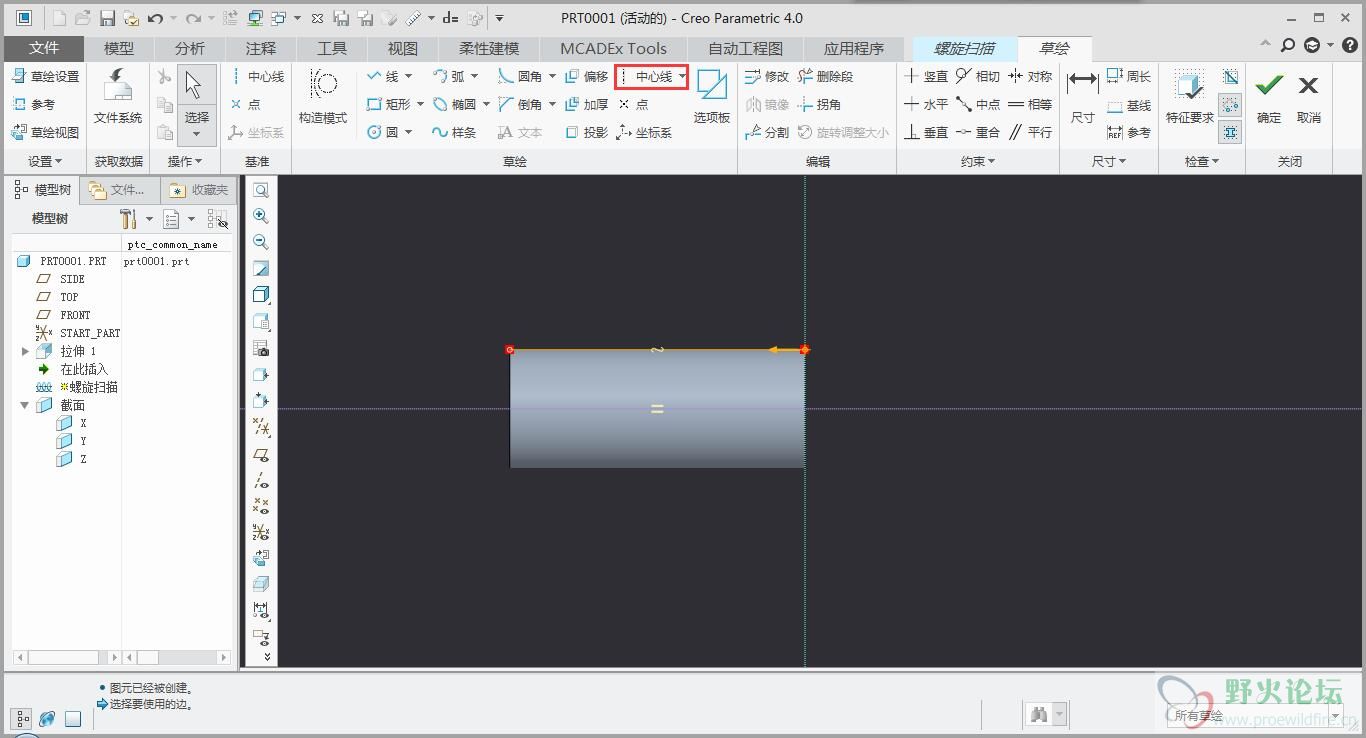Open the sketch Centerline dropdown arrow
This screenshot has height=738, width=1366.
click(x=682, y=76)
